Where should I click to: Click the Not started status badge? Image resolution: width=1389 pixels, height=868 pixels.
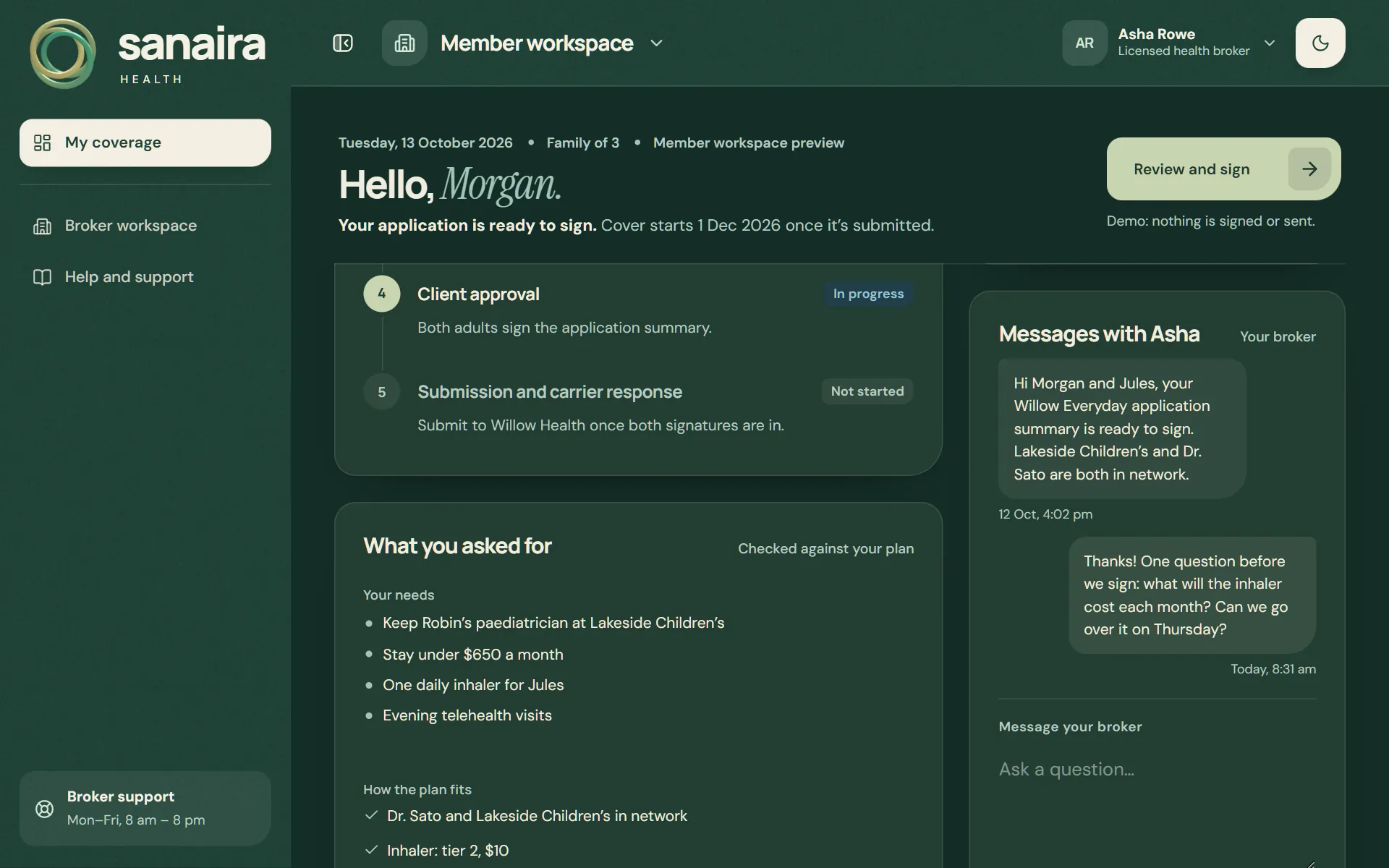pos(867,391)
